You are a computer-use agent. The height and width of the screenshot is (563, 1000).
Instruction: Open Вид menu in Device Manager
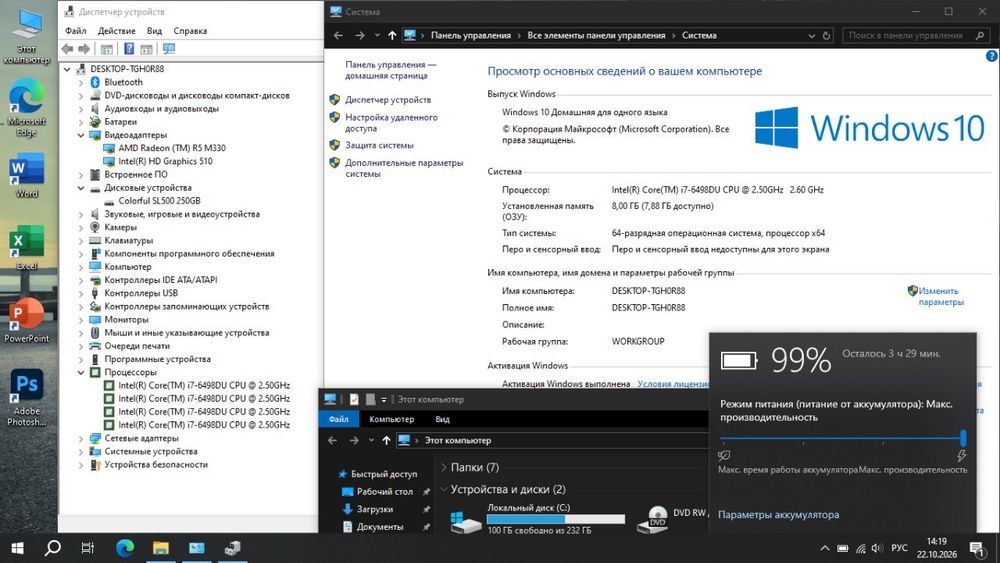154,31
